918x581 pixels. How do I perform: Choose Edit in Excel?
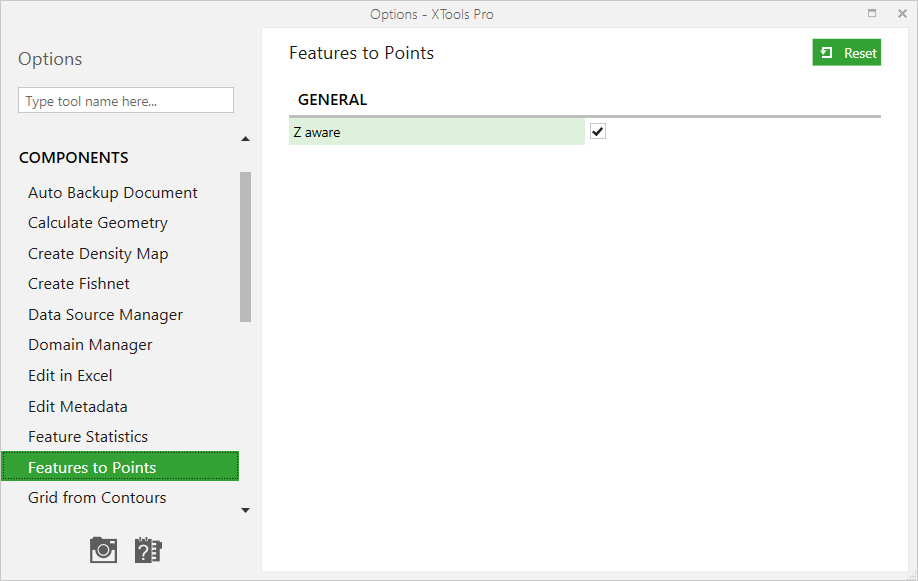pyautogui.click(x=70, y=376)
